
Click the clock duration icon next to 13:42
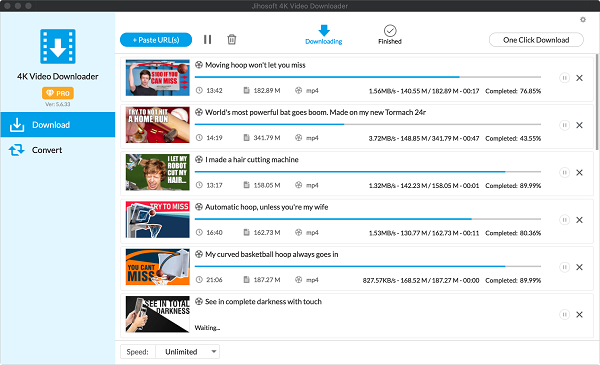tap(199, 91)
